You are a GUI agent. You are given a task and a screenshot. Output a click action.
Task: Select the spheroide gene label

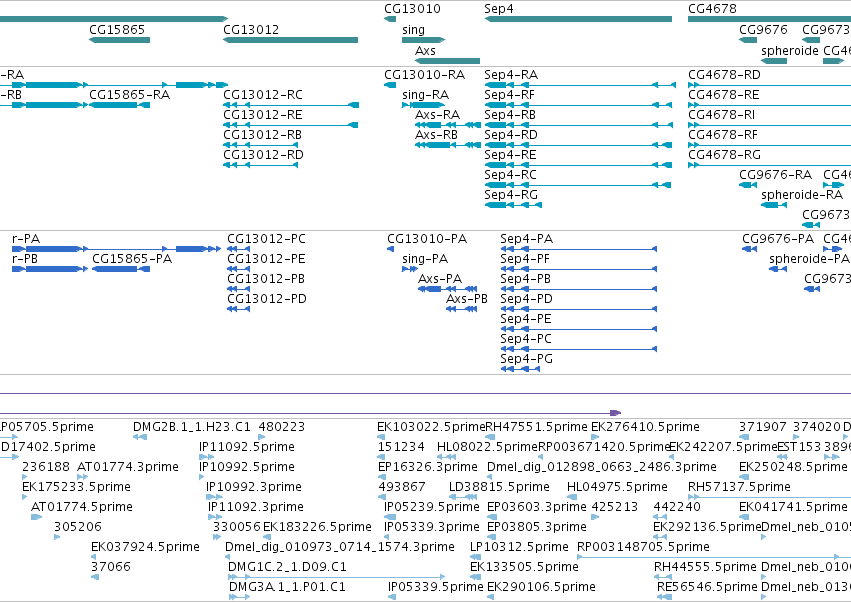[790, 50]
